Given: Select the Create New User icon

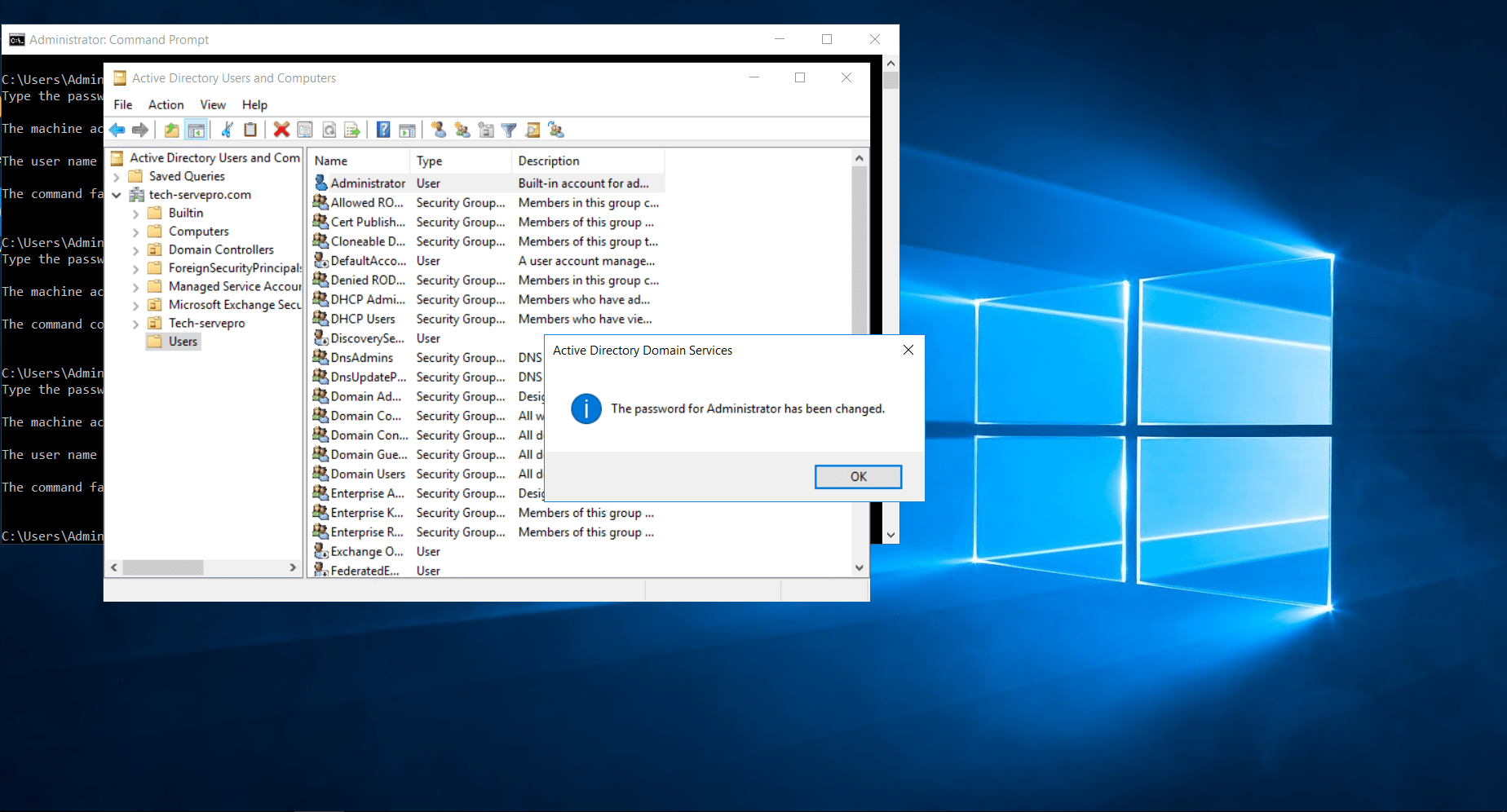Looking at the screenshot, I should tap(439, 130).
